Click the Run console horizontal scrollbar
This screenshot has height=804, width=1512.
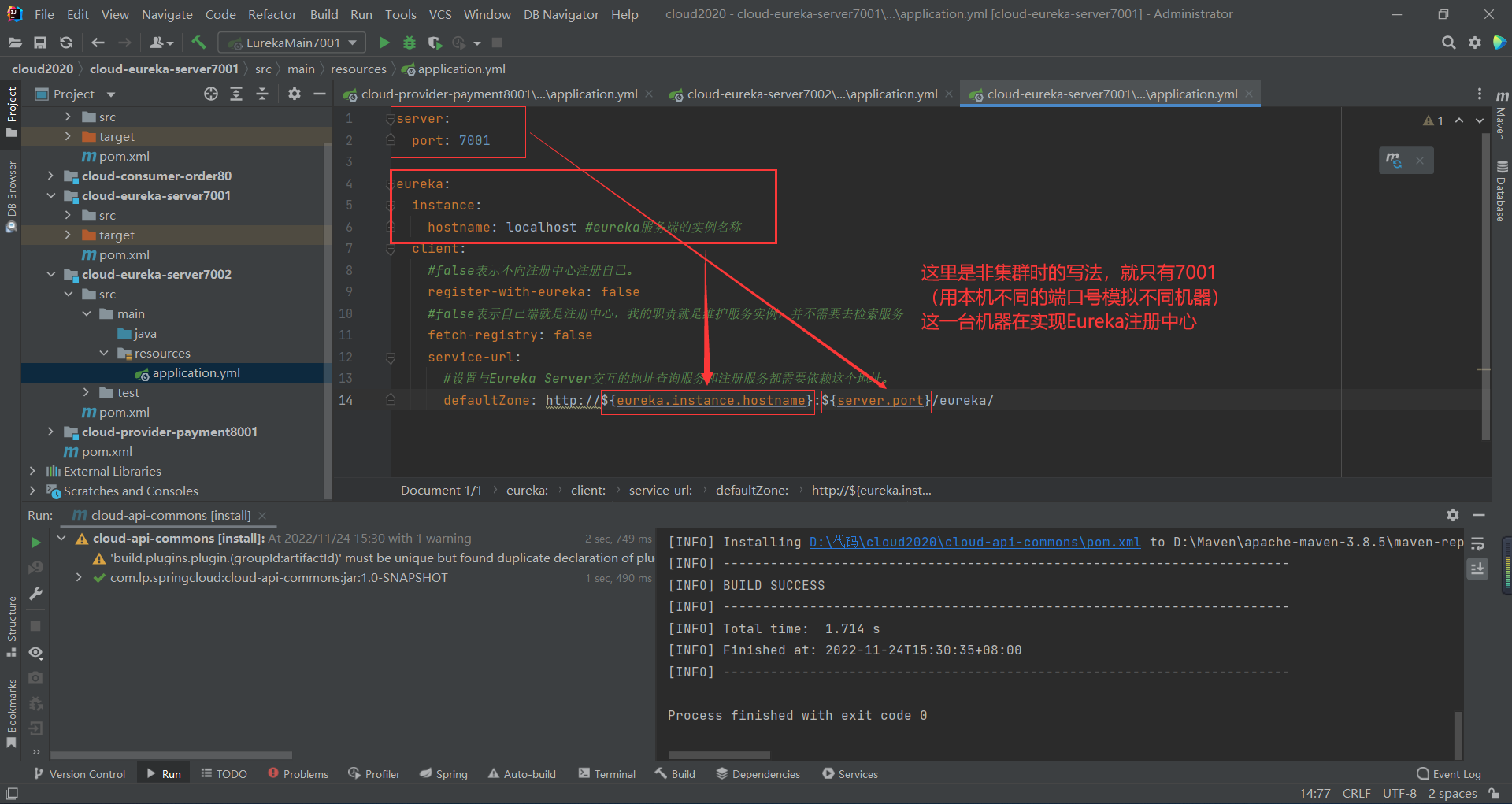coord(719,755)
